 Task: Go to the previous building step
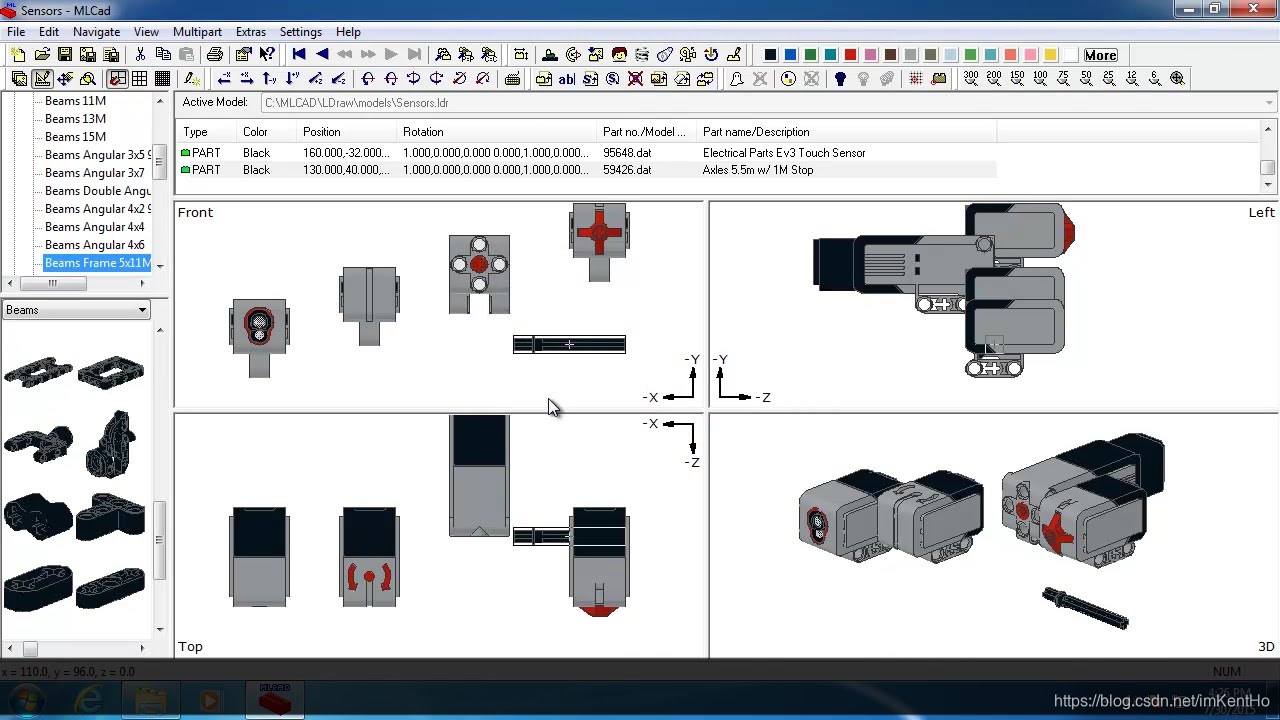tap(322, 55)
